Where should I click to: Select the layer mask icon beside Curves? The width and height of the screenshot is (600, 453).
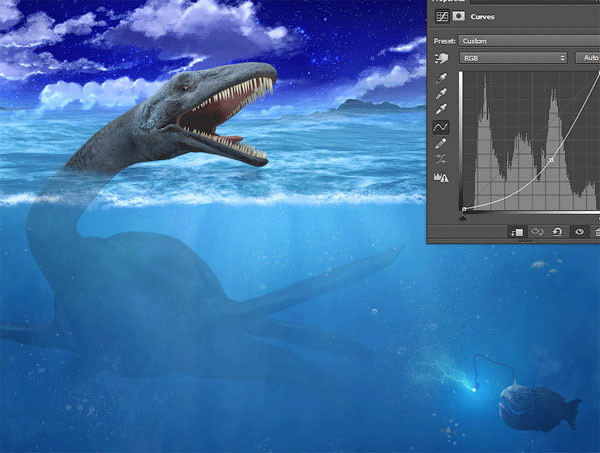[x=458, y=16]
